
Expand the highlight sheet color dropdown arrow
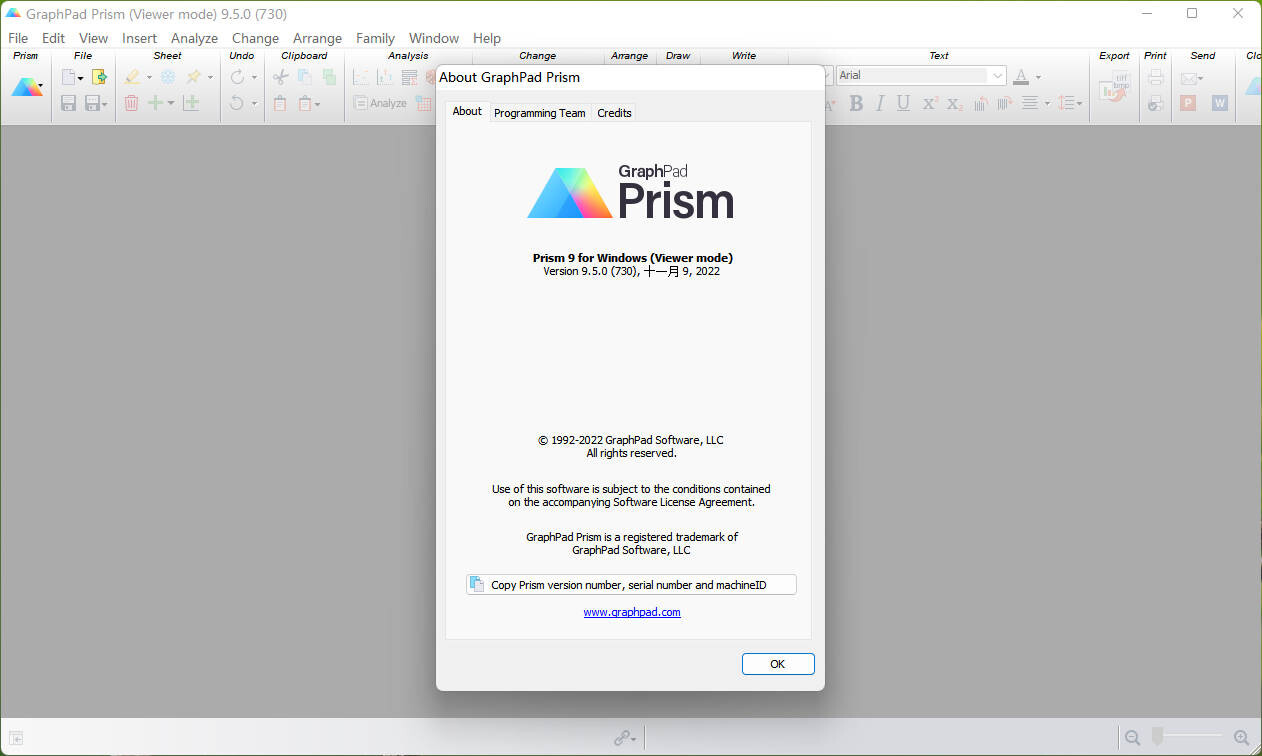(x=149, y=78)
